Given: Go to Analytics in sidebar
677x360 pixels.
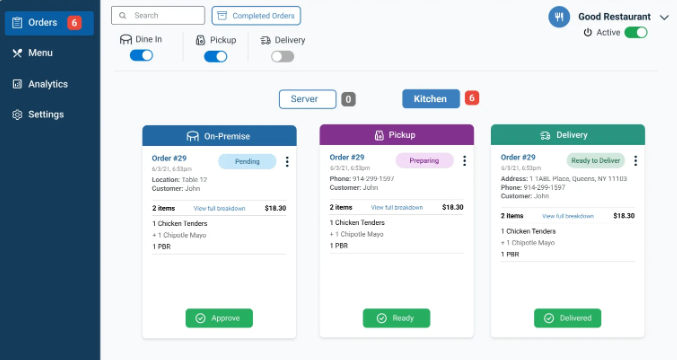Looking at the screenshot, I should (40, 84).
